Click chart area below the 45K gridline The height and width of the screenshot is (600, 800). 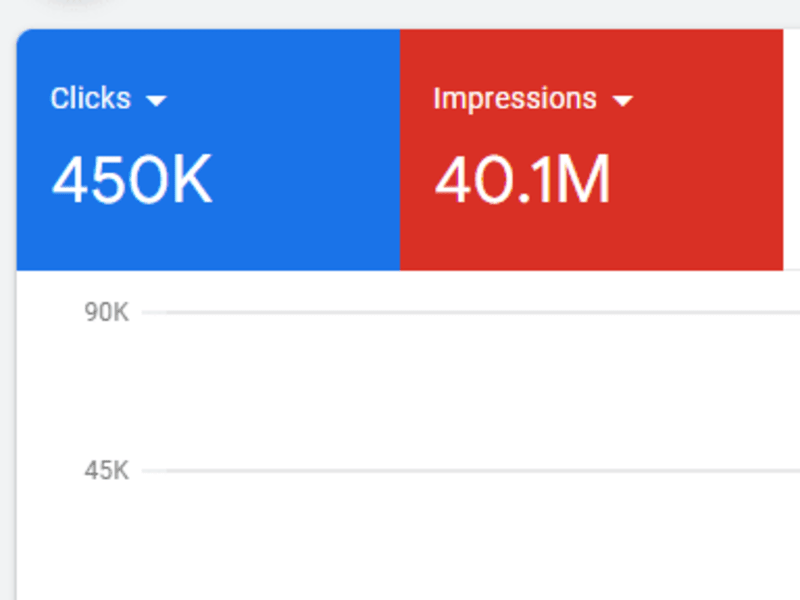pos(470,536)
